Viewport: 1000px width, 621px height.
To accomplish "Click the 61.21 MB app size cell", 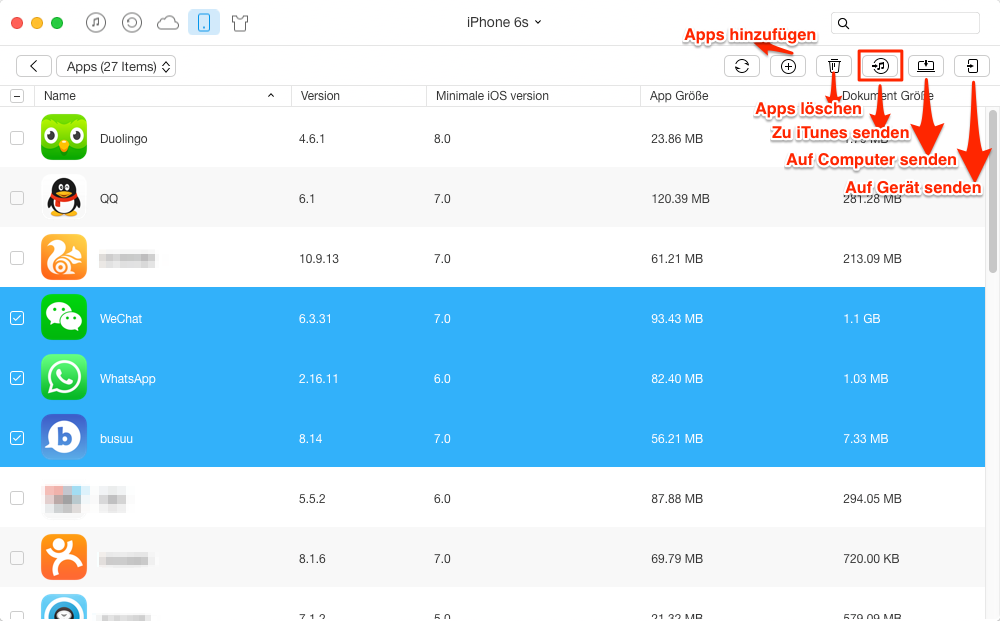I will (x=677, y=258).
